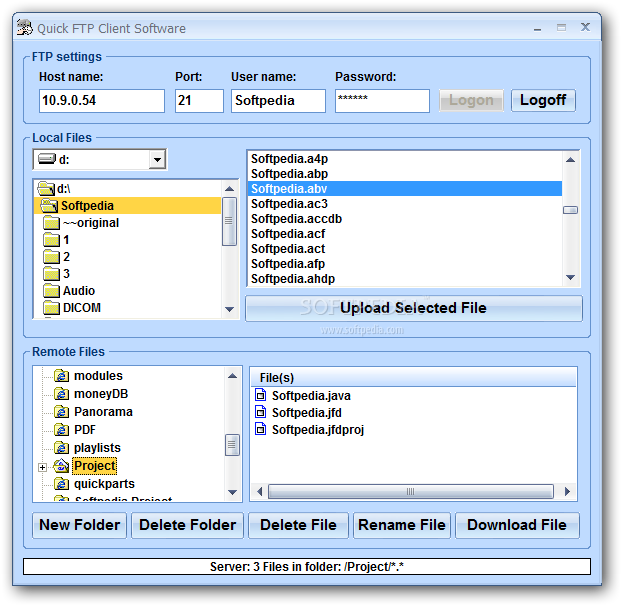Screen dimensions: 622x606
Task: Click the Audio folder icon
Action: point(52,291)
